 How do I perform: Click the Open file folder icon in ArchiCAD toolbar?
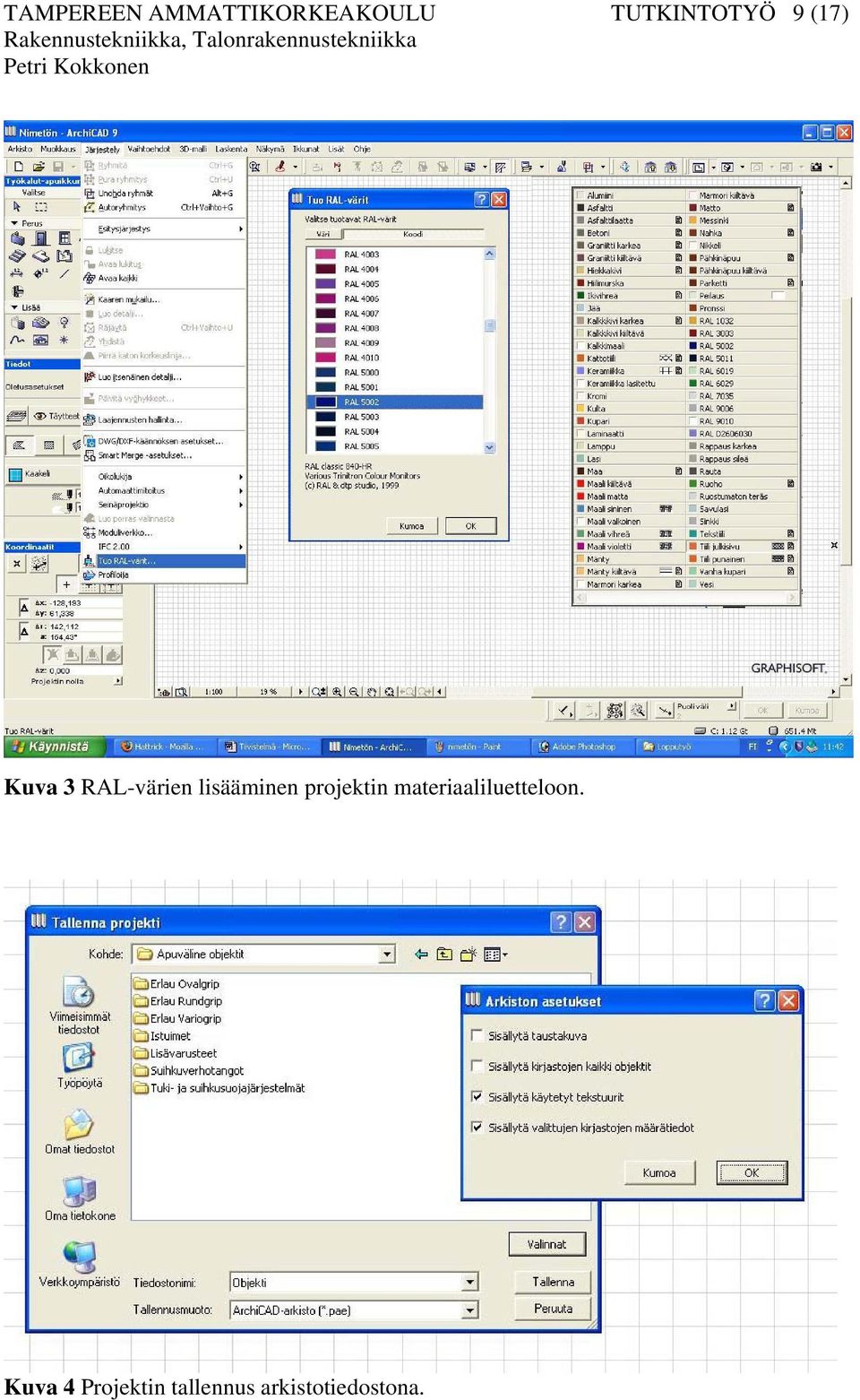click(x=39, y=167)
